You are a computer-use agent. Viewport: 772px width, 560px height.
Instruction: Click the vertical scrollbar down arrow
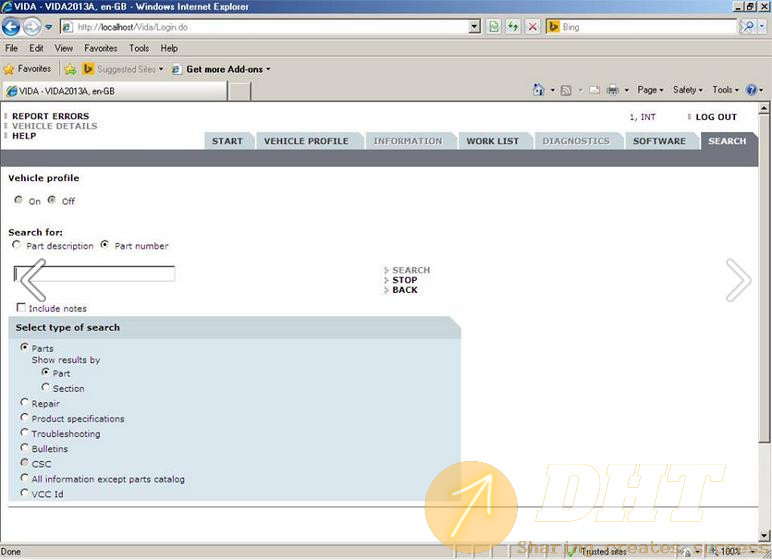click(x=764, y=536)
